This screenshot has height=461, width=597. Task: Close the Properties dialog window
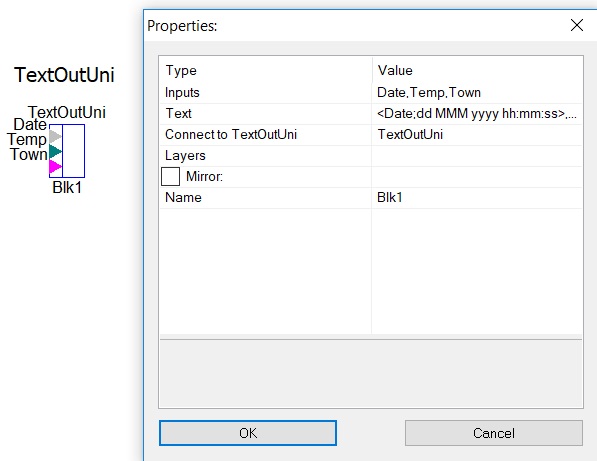tap(577, 25)
